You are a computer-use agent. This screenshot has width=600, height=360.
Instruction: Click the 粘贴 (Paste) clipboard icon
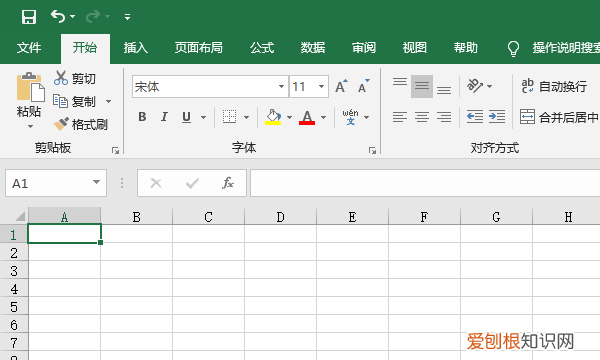[x=30, y=87]
